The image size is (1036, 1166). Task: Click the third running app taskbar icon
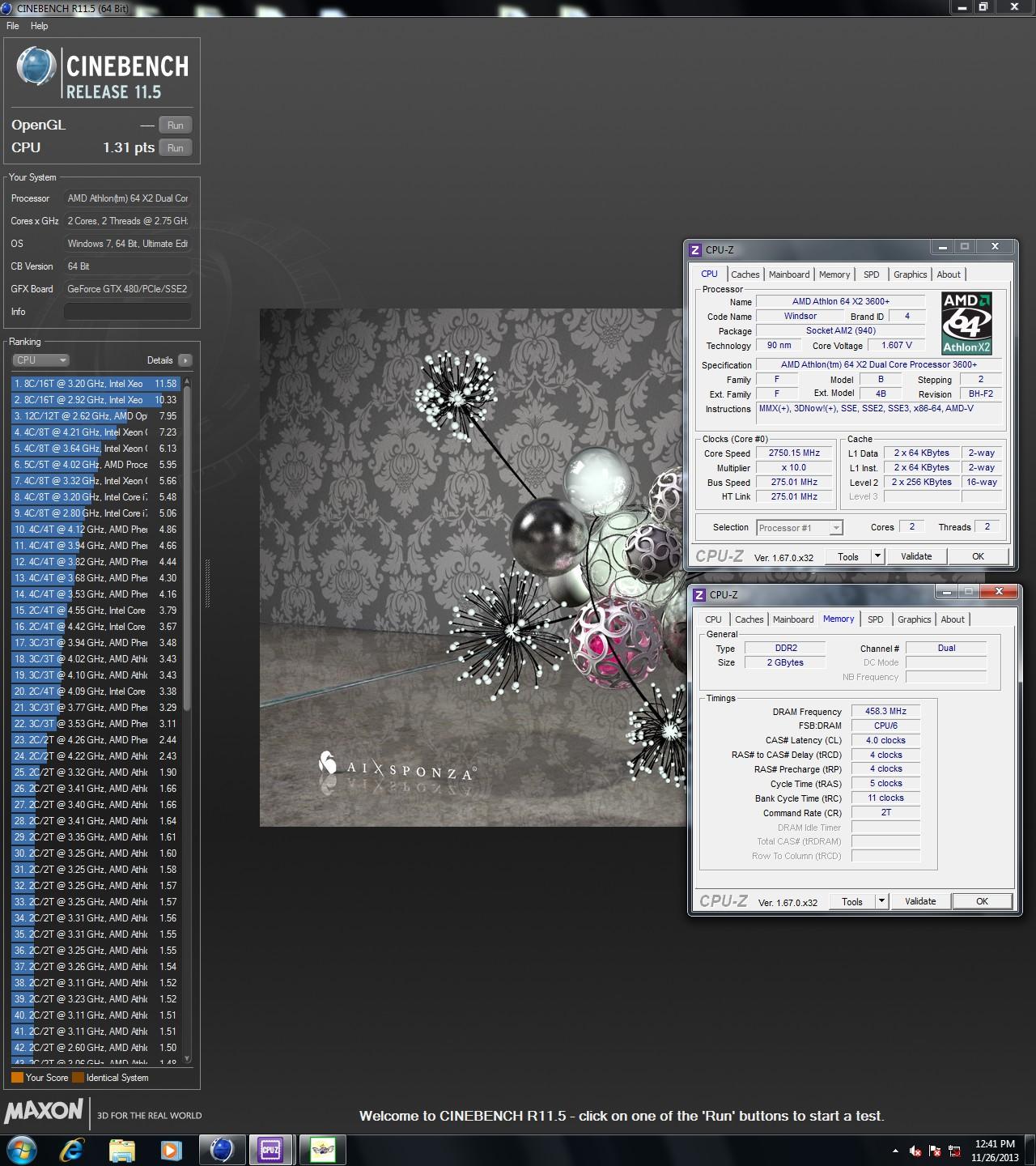(x=322, y=1150)
